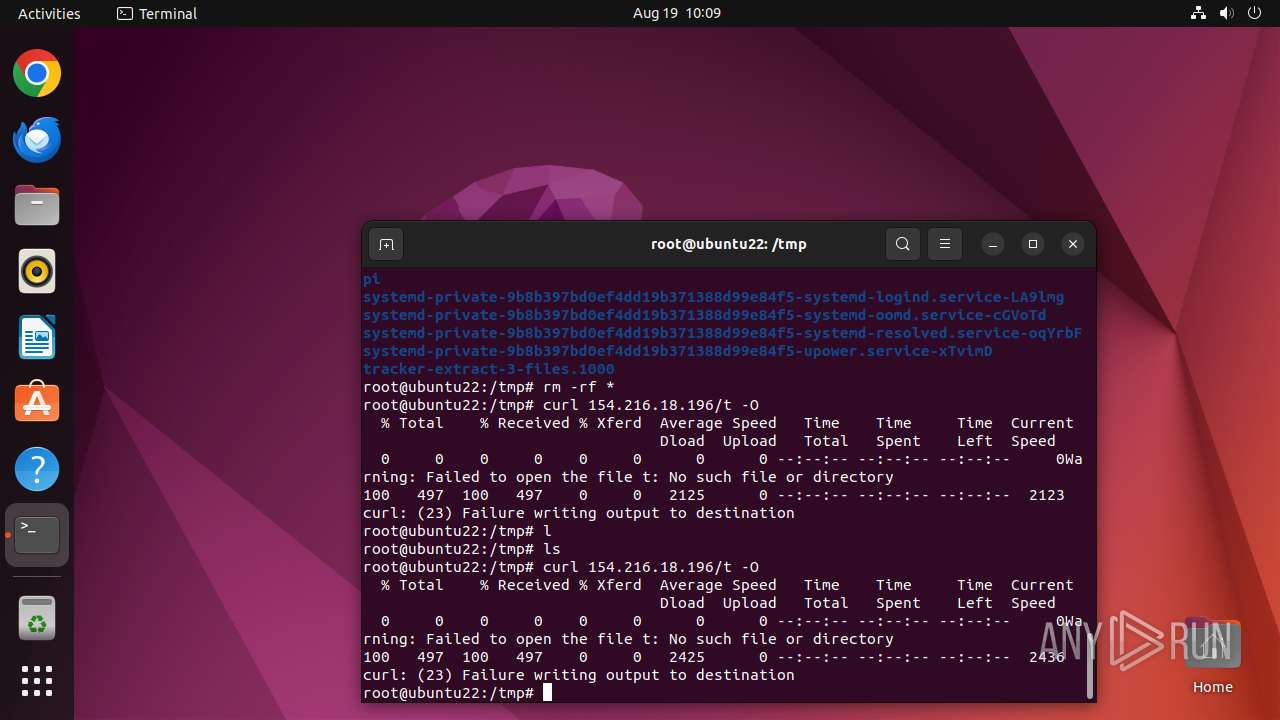
Task: Open a new terminal tab
Action: [x=386, y=244]
